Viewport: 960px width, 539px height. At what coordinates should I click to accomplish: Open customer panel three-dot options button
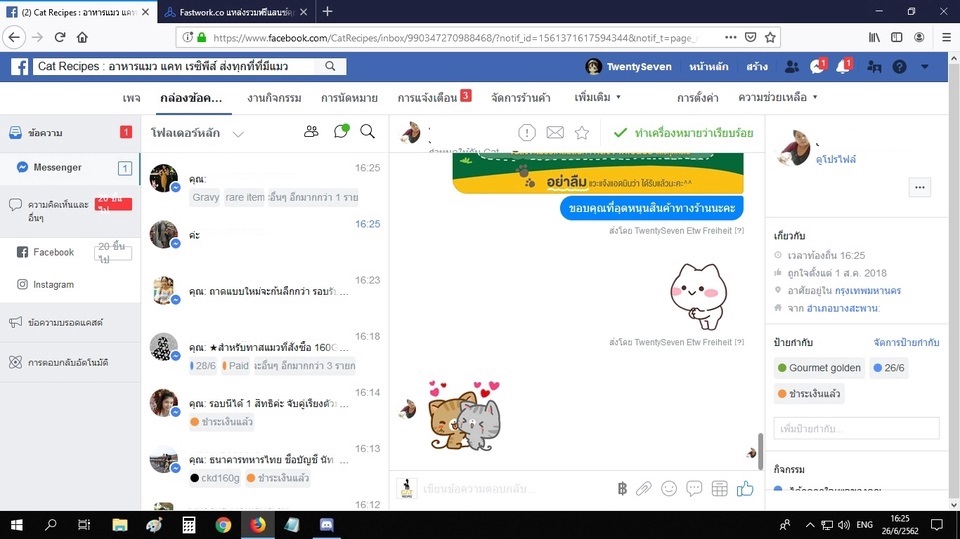[x=920, y=187]
